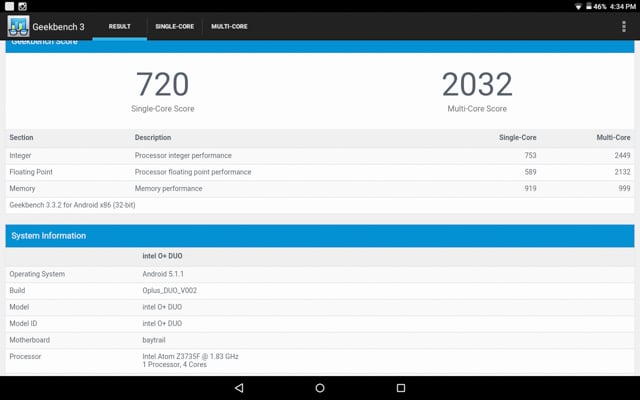
Task: Select integer multi-core value 2449
Action: pyautogui.click(x=622, y=156)
